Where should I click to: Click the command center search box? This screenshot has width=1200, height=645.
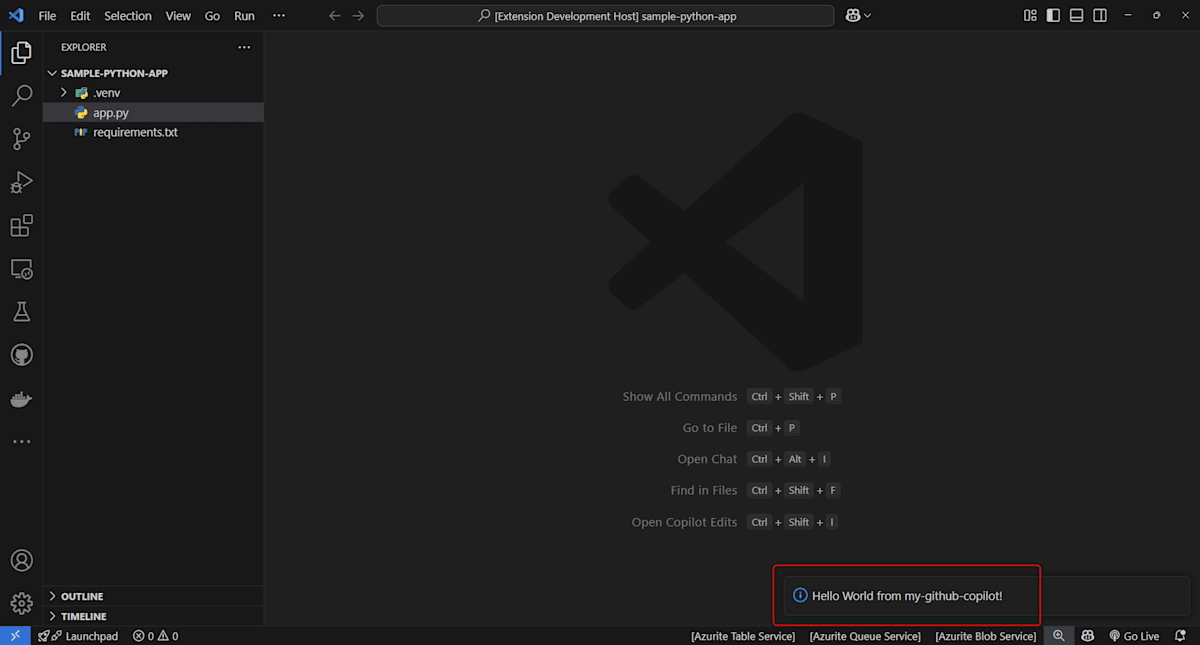point(605,16)
